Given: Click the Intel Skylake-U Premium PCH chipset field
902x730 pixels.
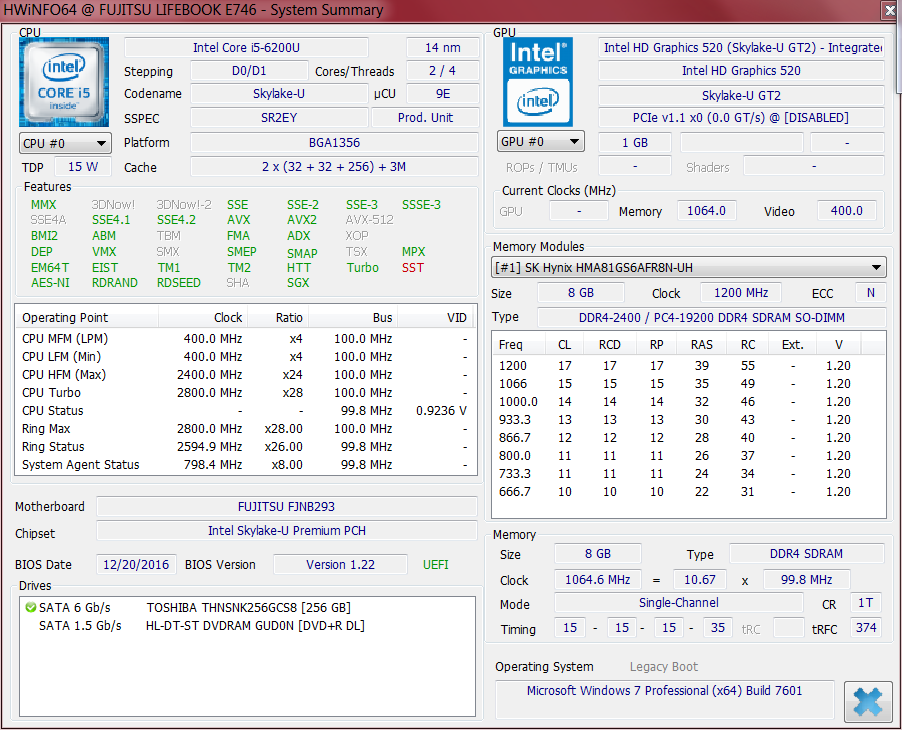Looking at the screenshot, I should pos(286,531).
